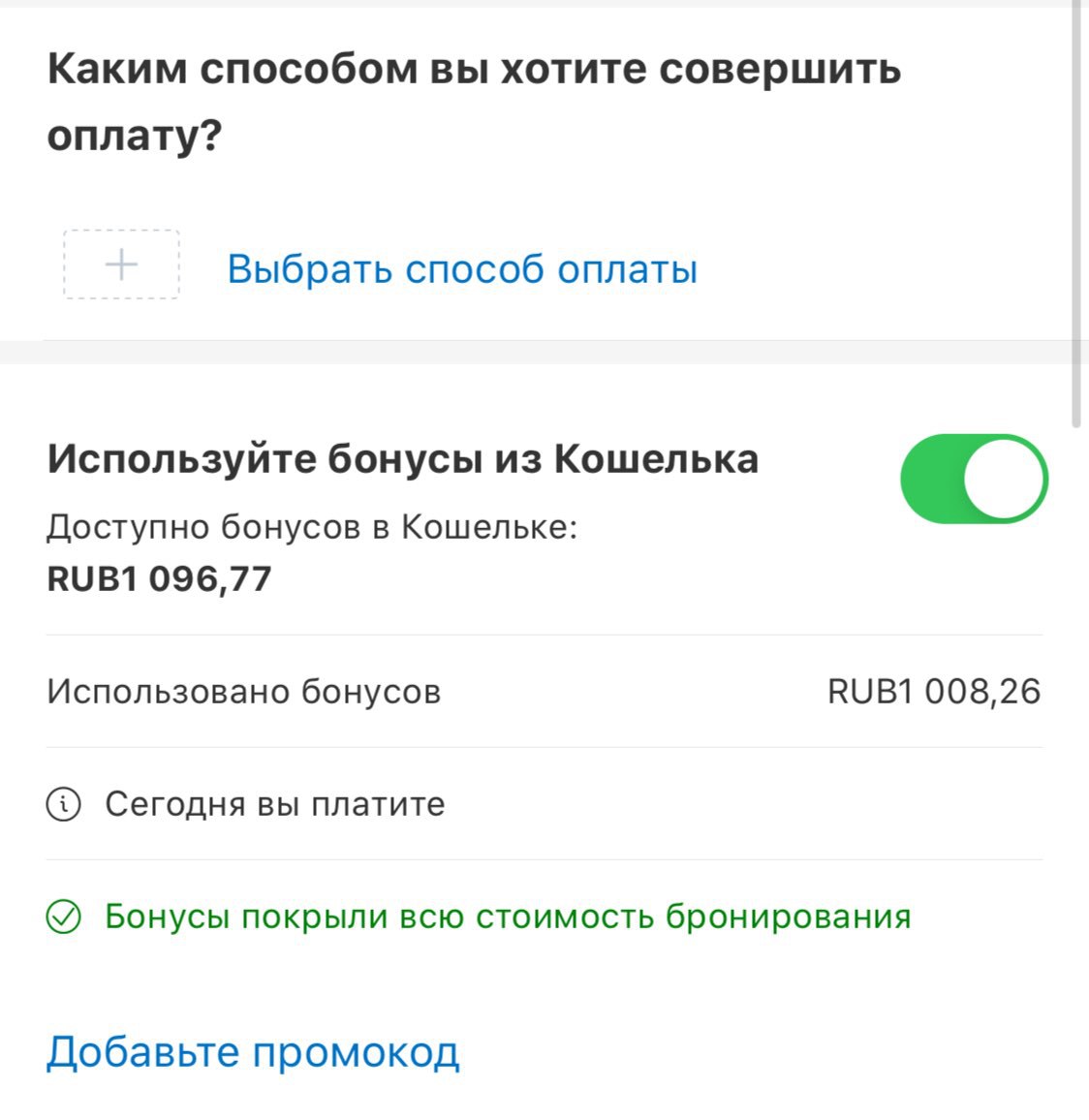The height and width of the screenshot is (1120, 1089).
Task: Click the green checkmark circle icon
Action: click(x=64, y=917)
